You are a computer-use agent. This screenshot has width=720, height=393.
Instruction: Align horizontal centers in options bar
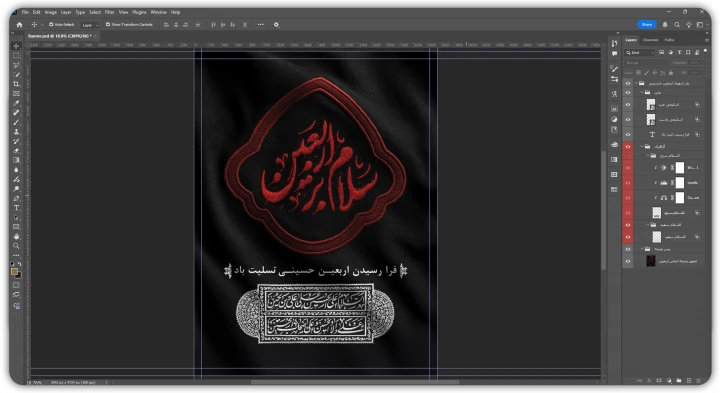point(176,25)
